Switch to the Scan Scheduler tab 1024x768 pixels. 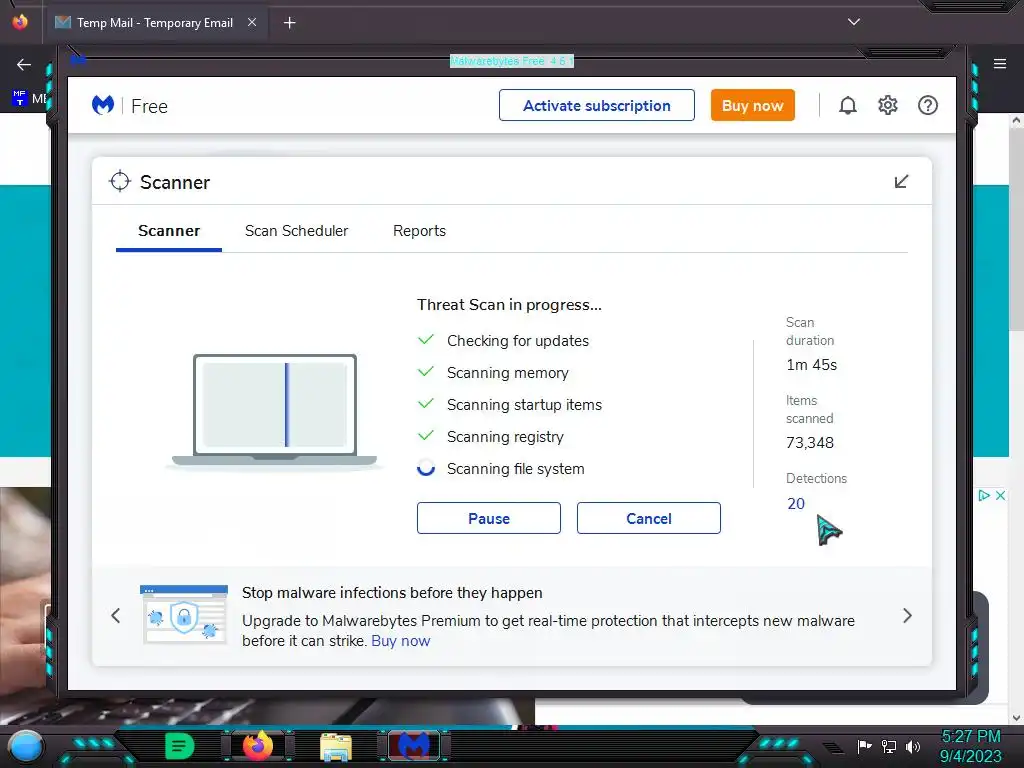[x=296, y=231]
